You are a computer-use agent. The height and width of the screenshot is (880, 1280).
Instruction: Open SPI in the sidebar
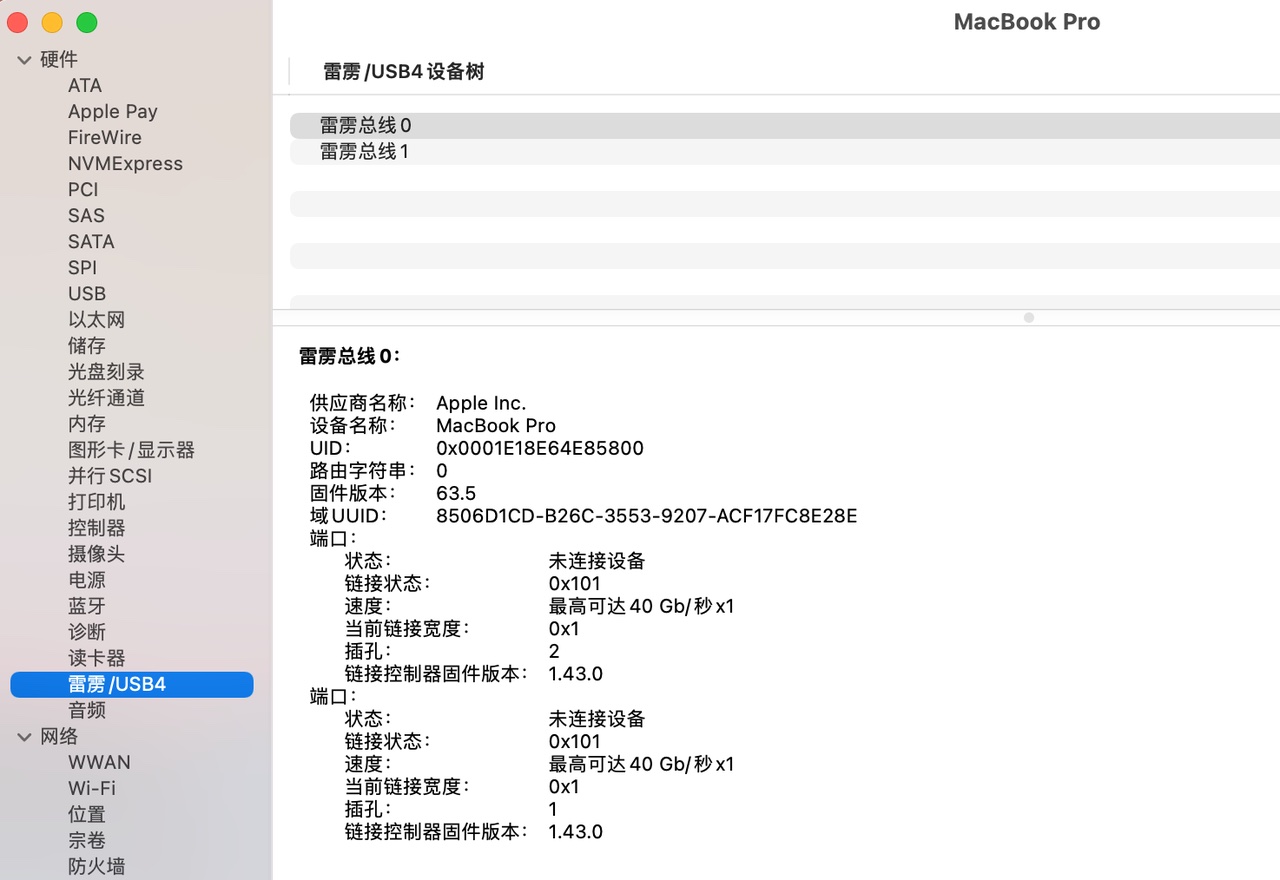click(82, 268)
